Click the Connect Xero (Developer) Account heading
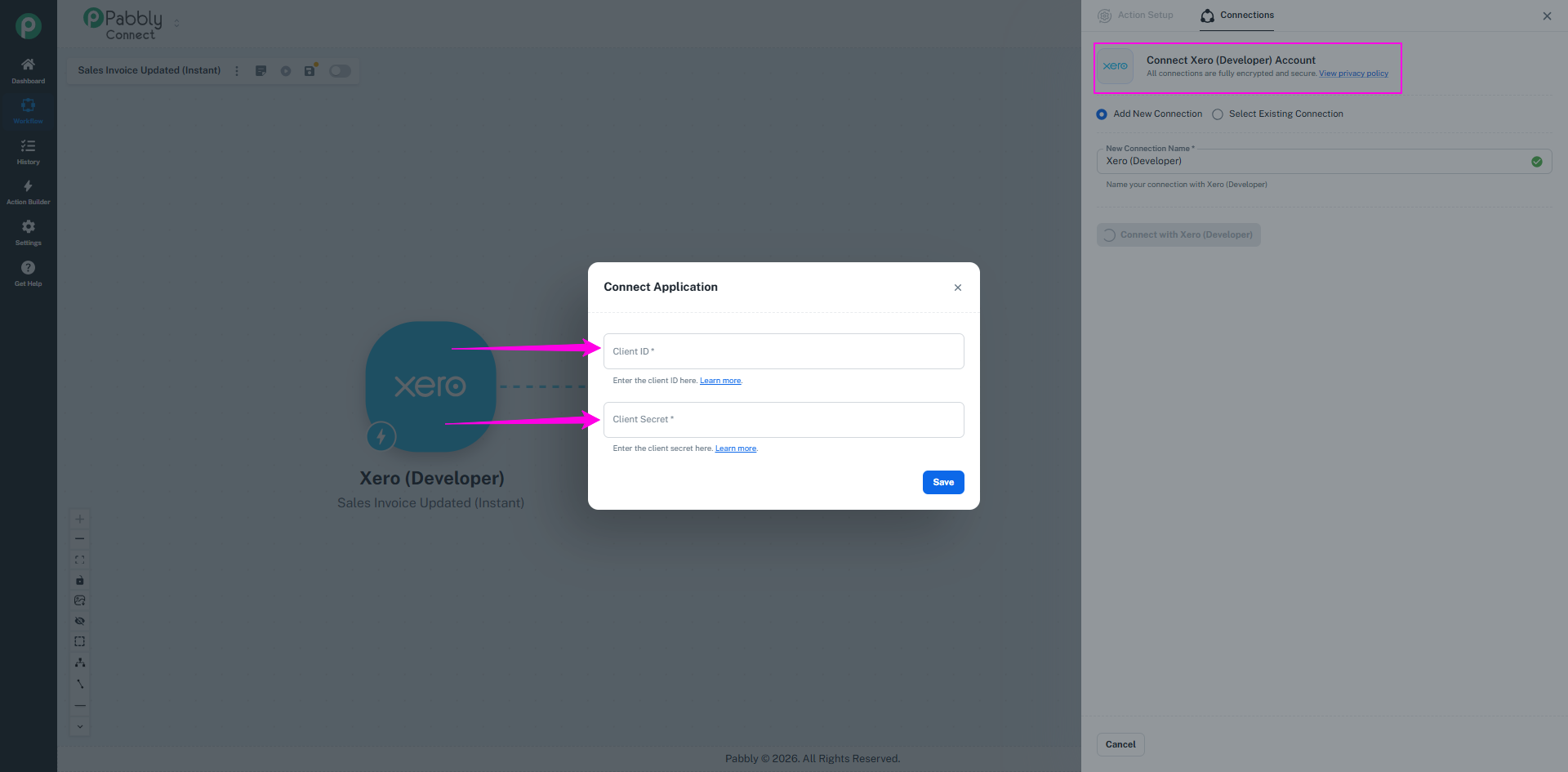 click(1231, 60)
